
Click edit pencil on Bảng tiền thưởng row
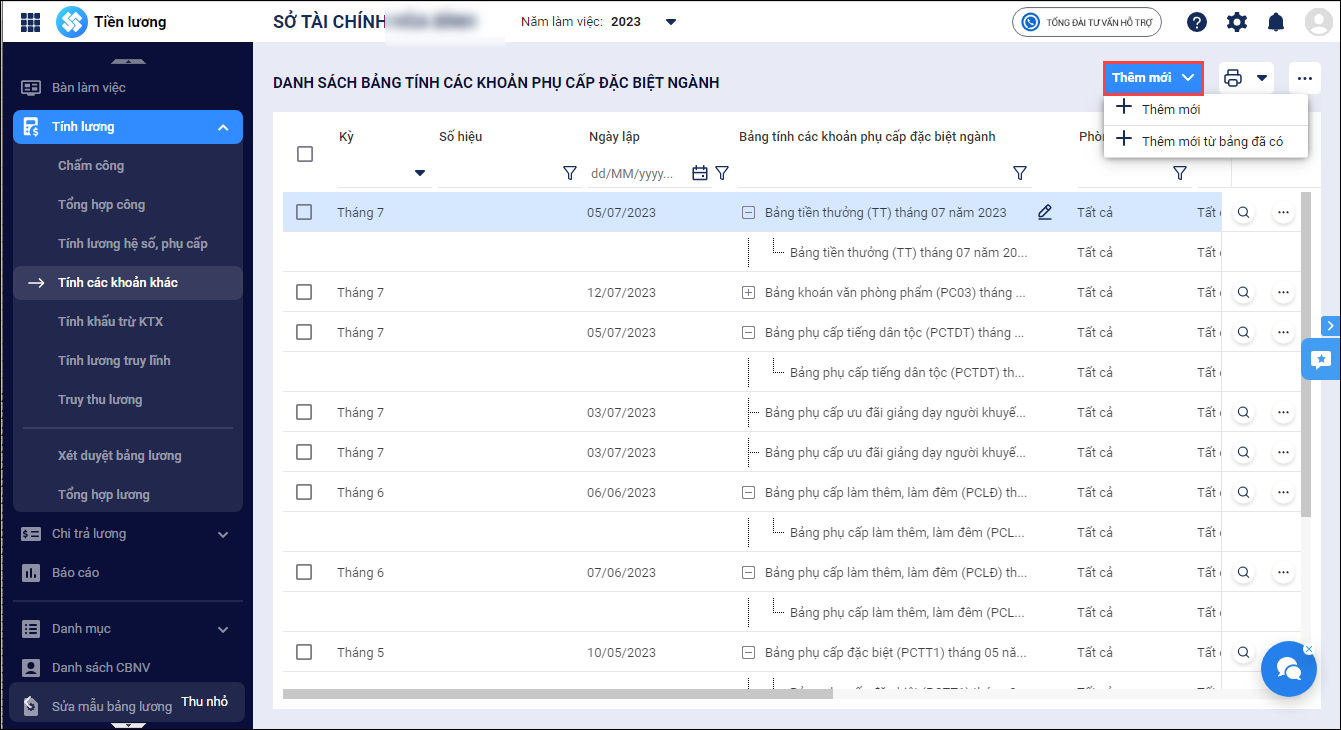1045,212
